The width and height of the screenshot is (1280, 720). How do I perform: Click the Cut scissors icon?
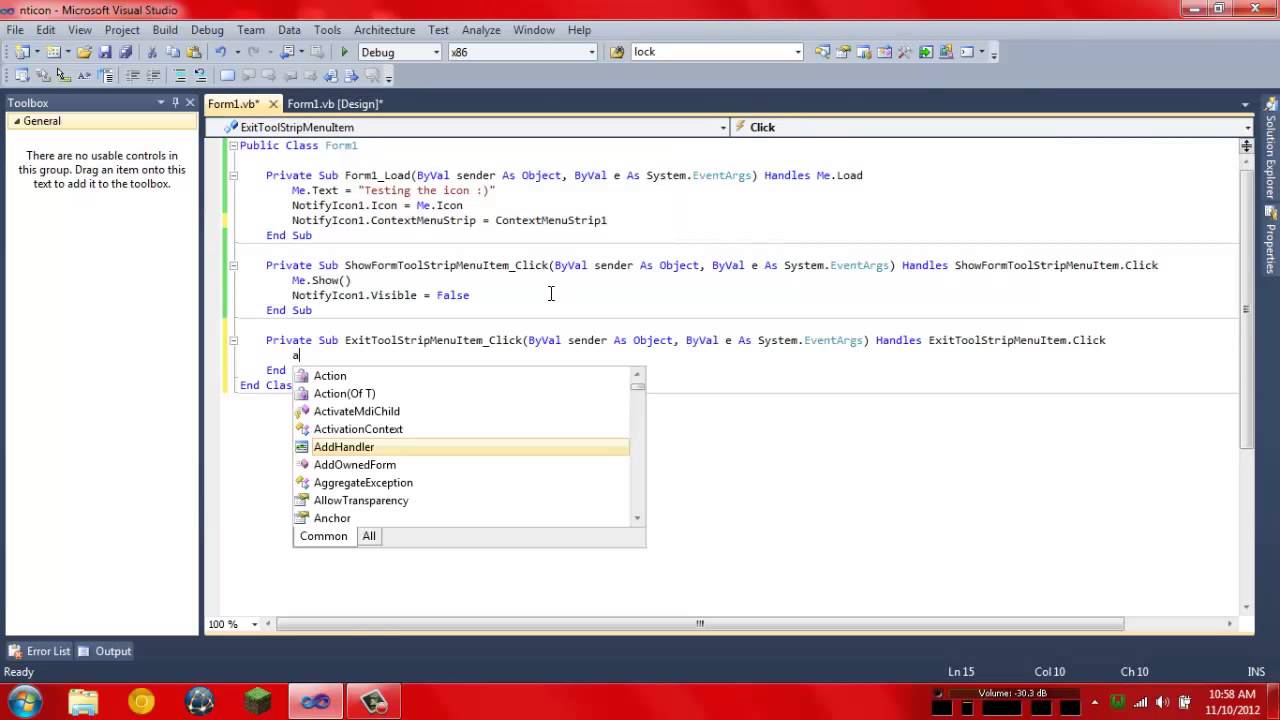pos(152,52)
